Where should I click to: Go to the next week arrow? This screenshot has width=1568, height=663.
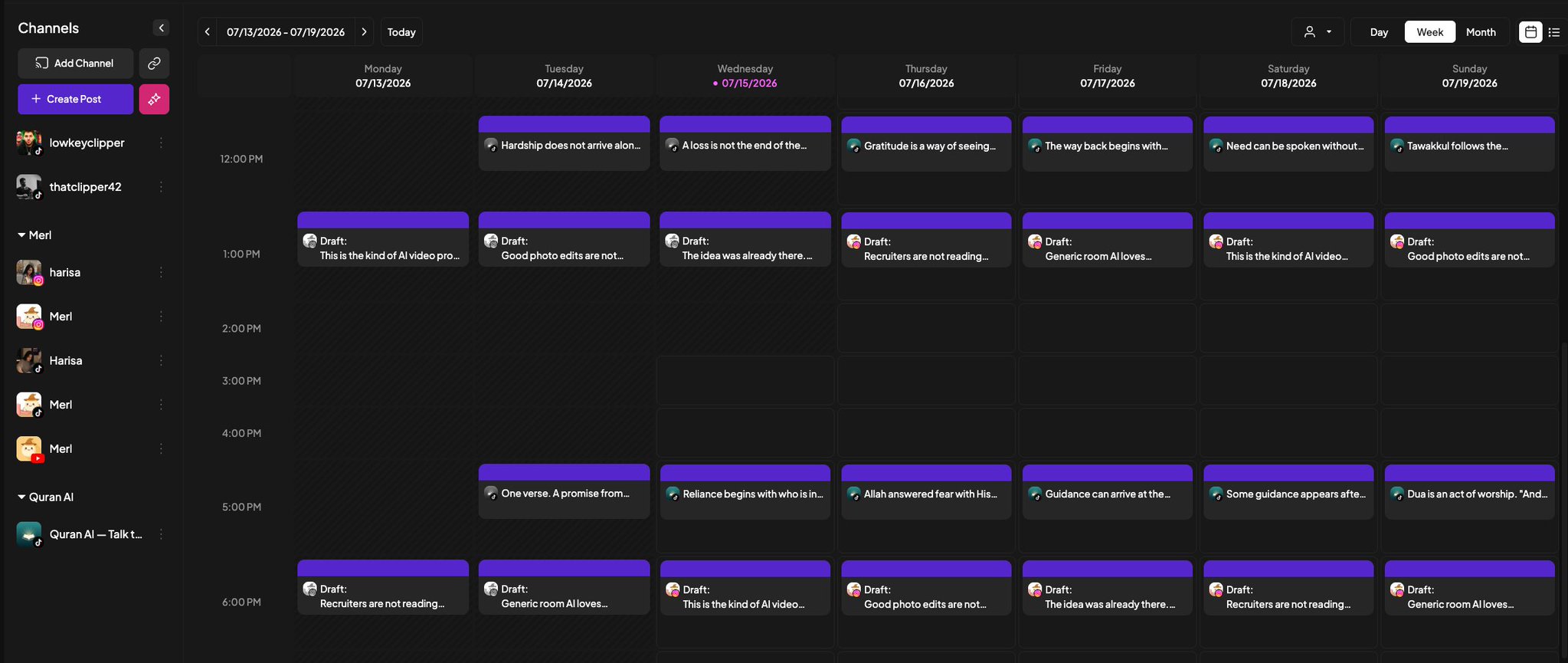pyautogui.click(x=364, y=32)
